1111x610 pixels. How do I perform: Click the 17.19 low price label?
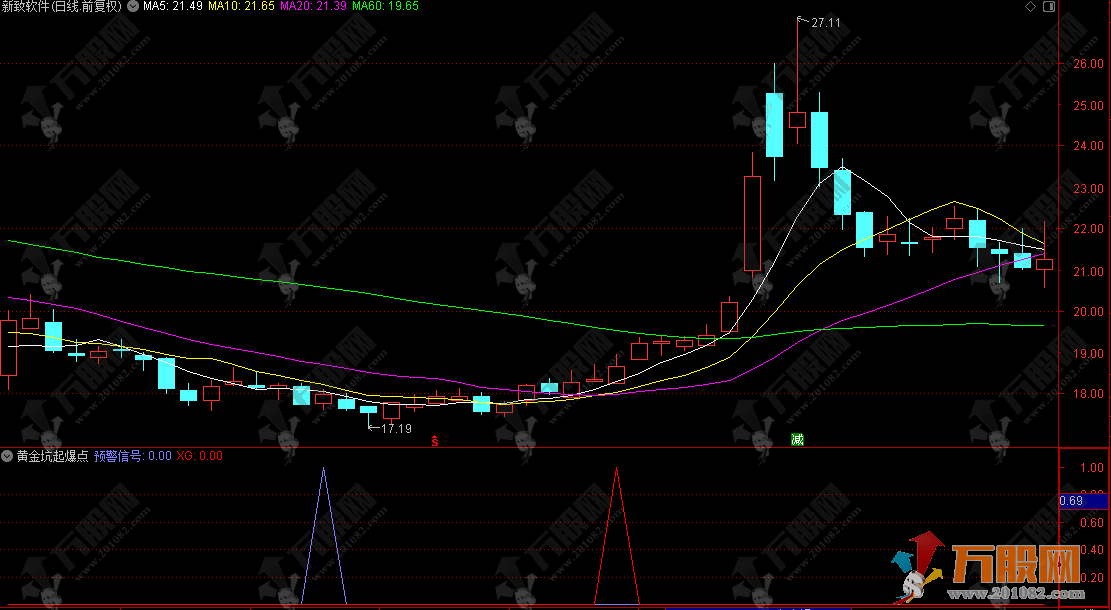click(396, 429)
